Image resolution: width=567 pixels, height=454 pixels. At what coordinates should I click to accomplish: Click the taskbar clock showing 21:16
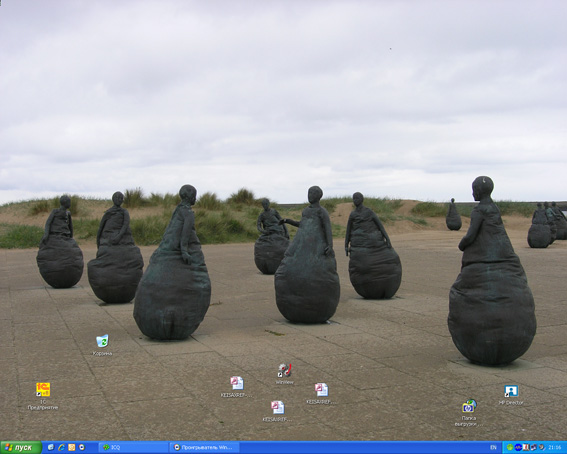[x=555, y=447]
